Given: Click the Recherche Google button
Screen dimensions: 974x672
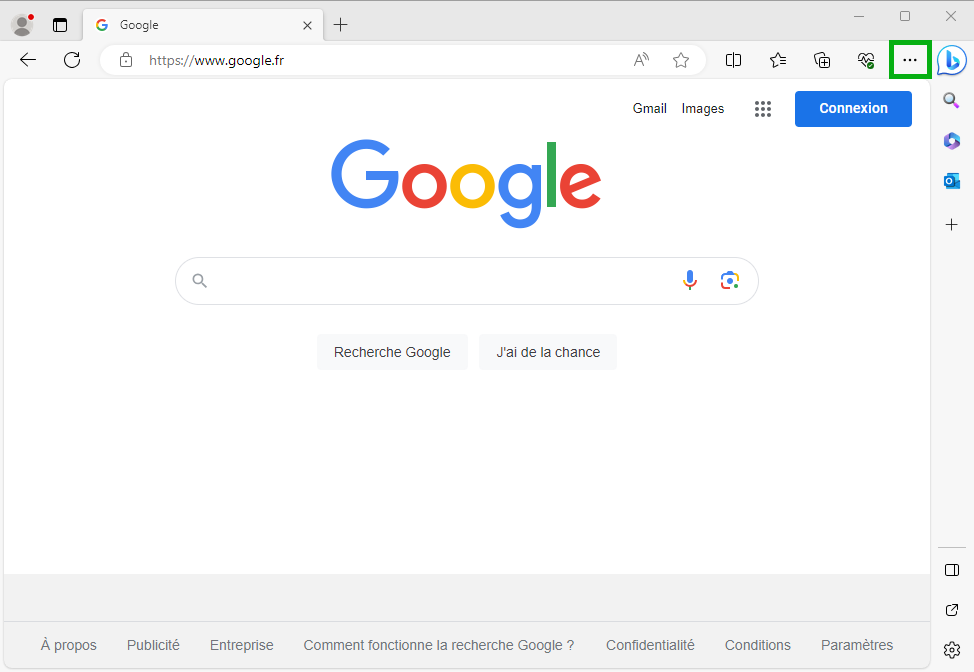Looking at the screenshot, I should (392, 352).
